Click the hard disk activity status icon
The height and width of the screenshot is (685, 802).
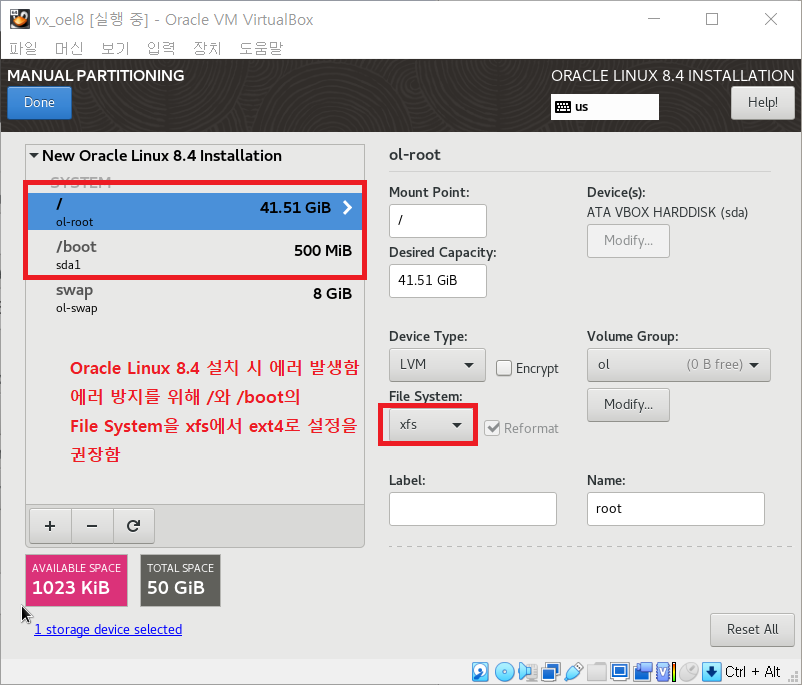480,671
